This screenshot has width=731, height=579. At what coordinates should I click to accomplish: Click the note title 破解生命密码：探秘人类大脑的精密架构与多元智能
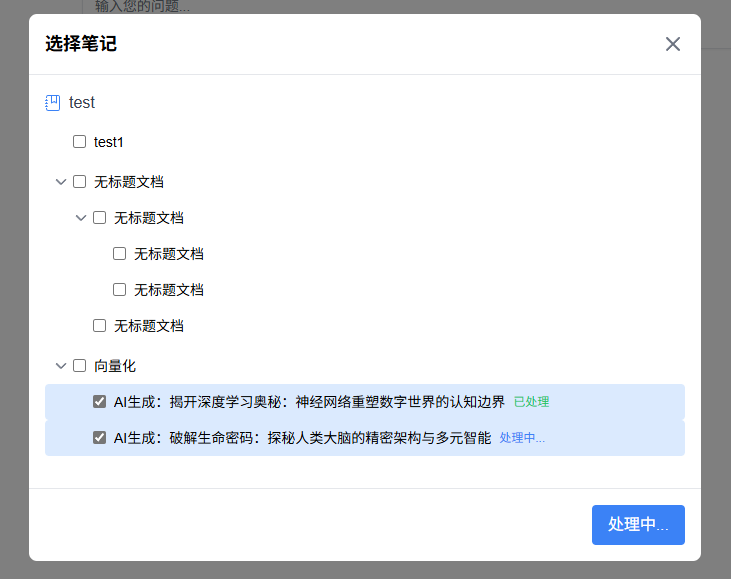click(x=330, y=438)
